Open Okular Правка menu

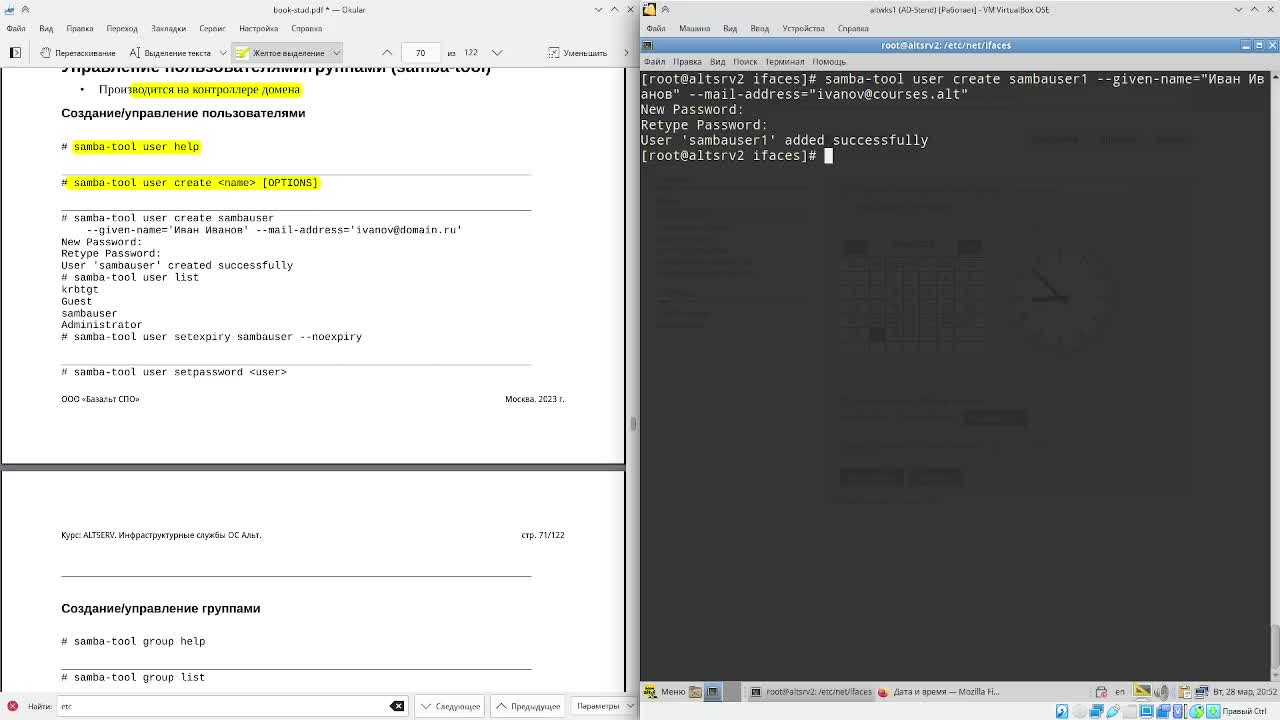(x=79, y=28)
